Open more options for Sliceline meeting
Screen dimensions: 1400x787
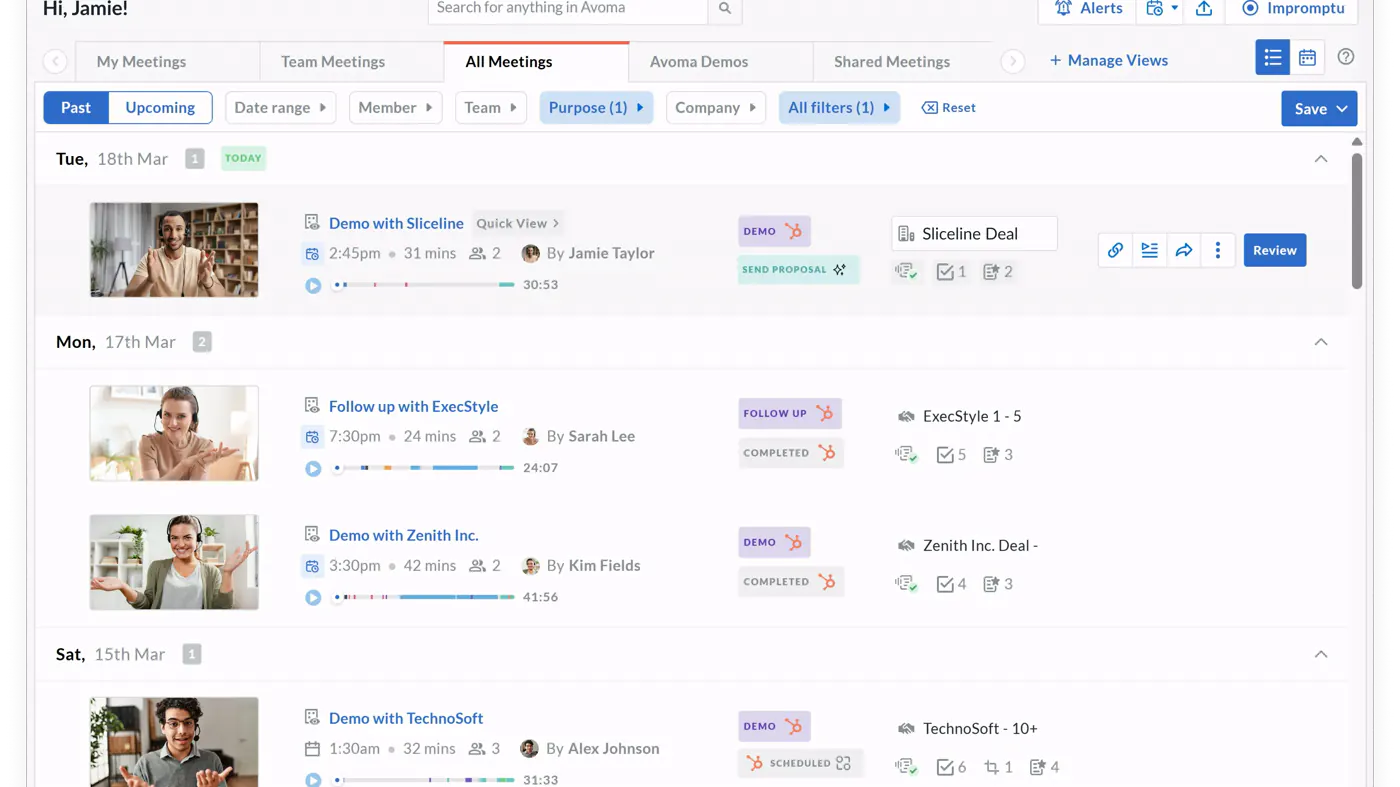coord(1218,250)
